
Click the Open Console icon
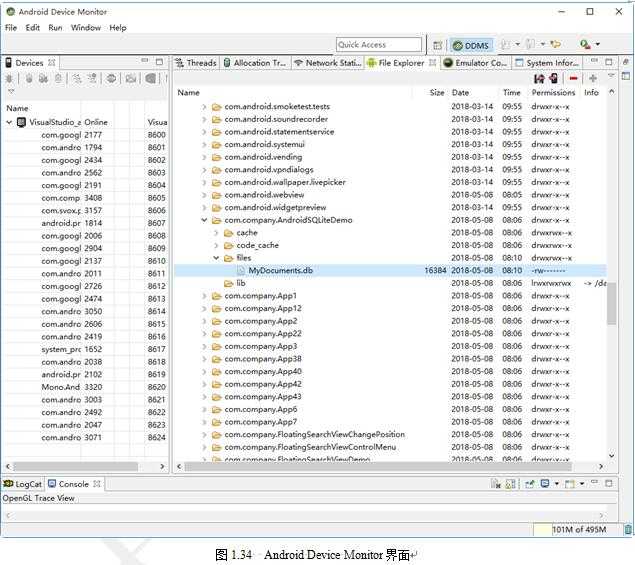tap(570, 484)
